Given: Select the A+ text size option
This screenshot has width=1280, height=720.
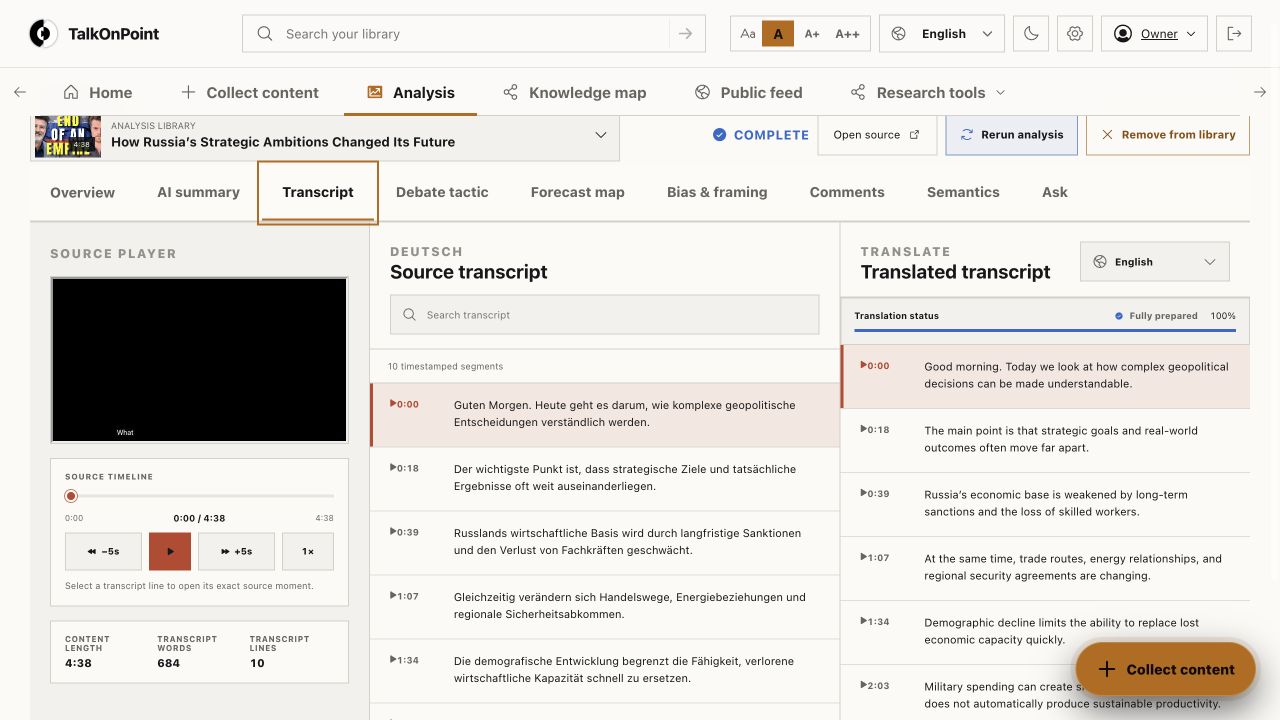Looking at the screenshot, I should [812, 34].
